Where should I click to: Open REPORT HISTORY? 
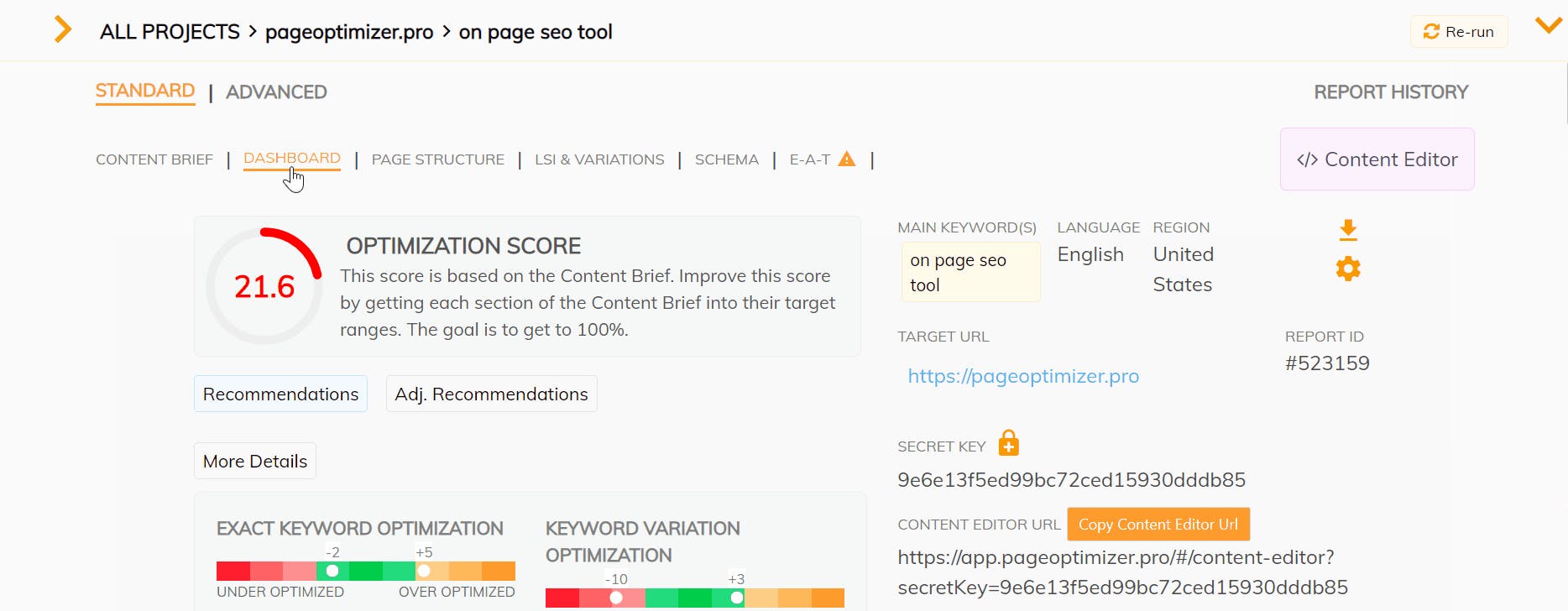click(1391, 92)
